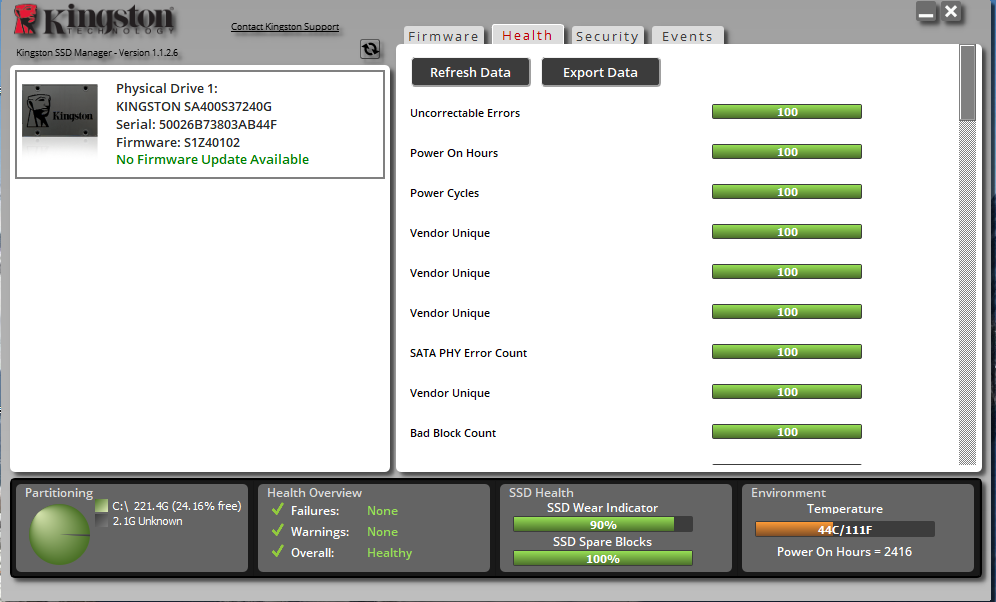Screen dimensions: 996x602
Task: Click the Power On Hours health bar
Action: [786, 152]
